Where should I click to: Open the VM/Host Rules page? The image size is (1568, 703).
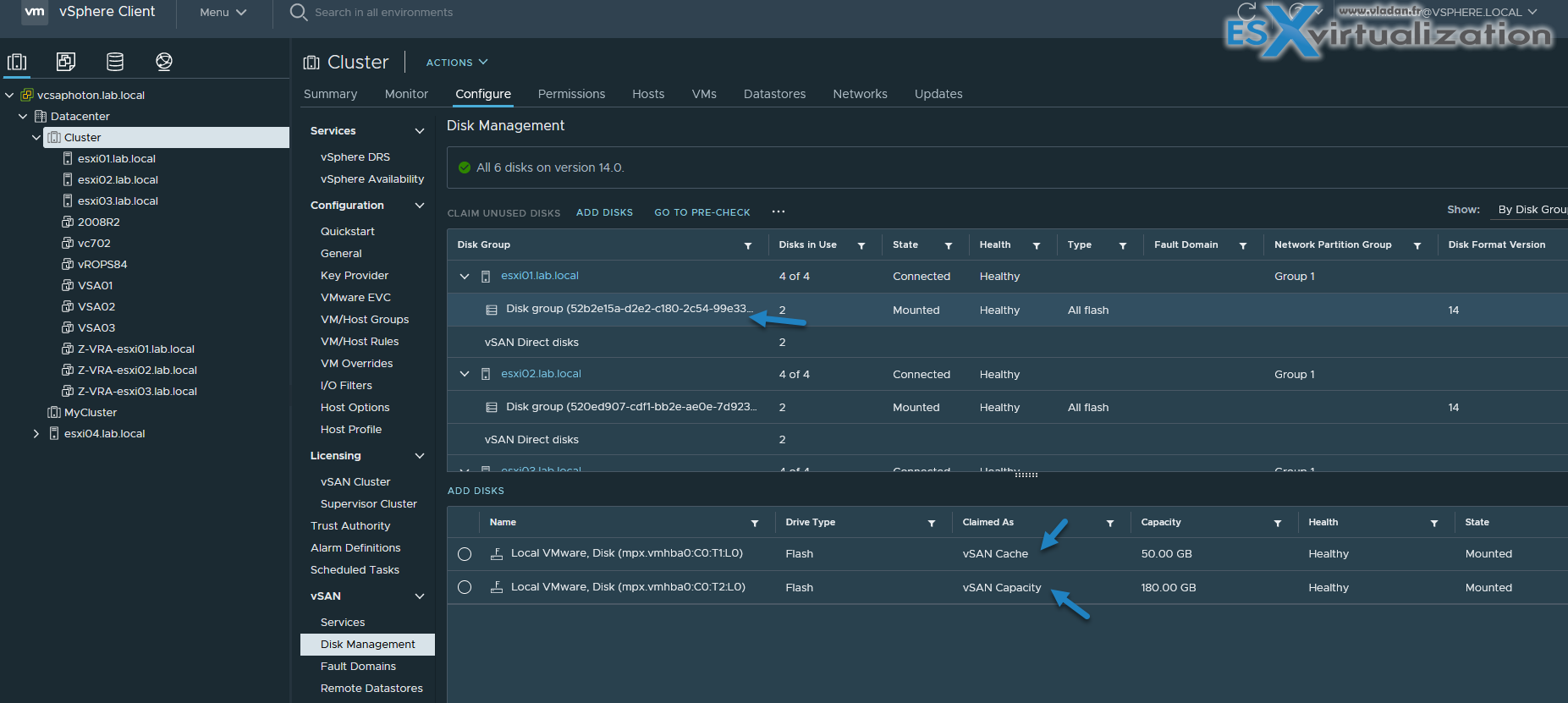pyautogui.click(x=360, y=342)
